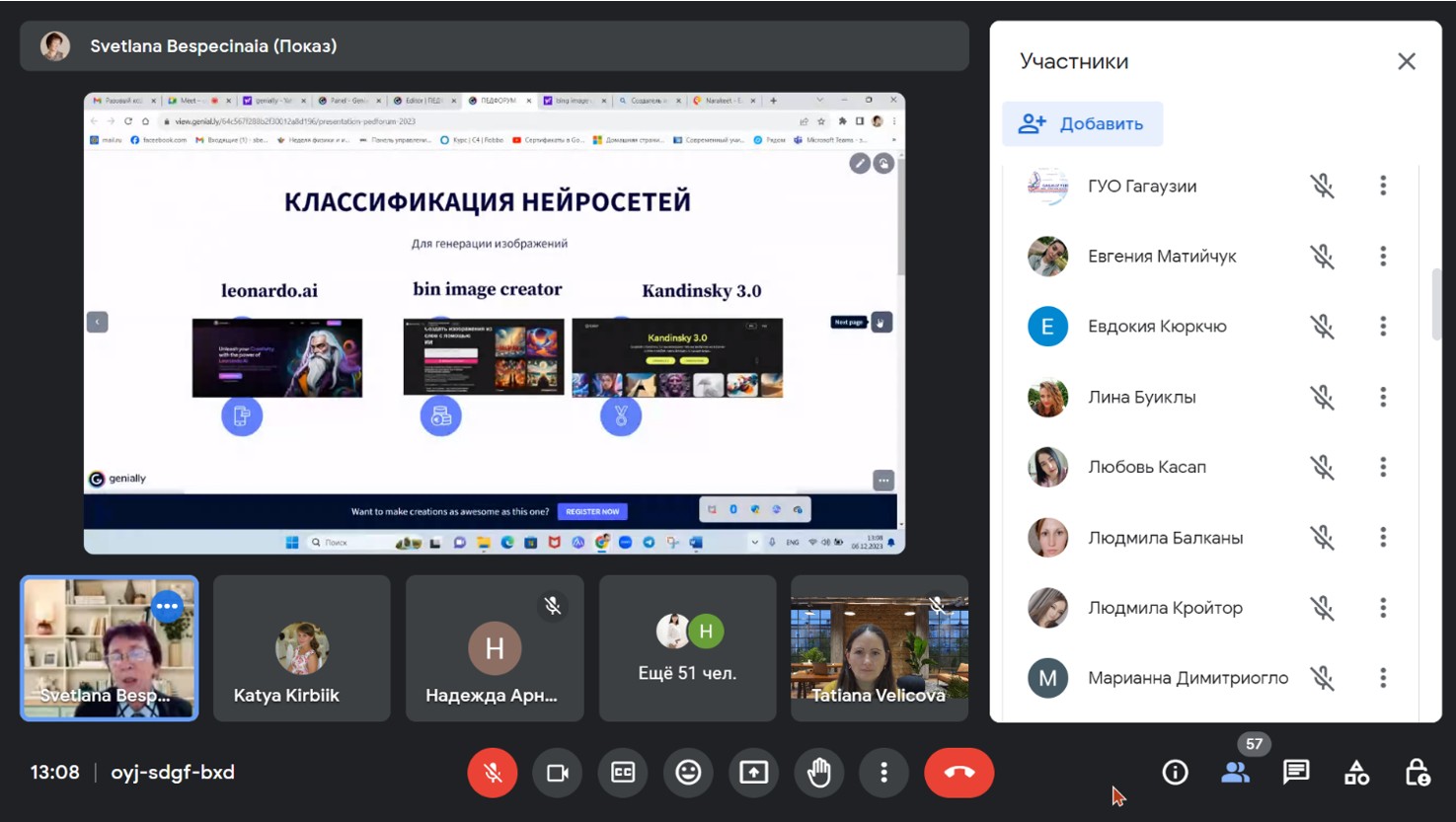Open the chat with everyone icon
The image size is (1456, 822).
pos(1296,773)
